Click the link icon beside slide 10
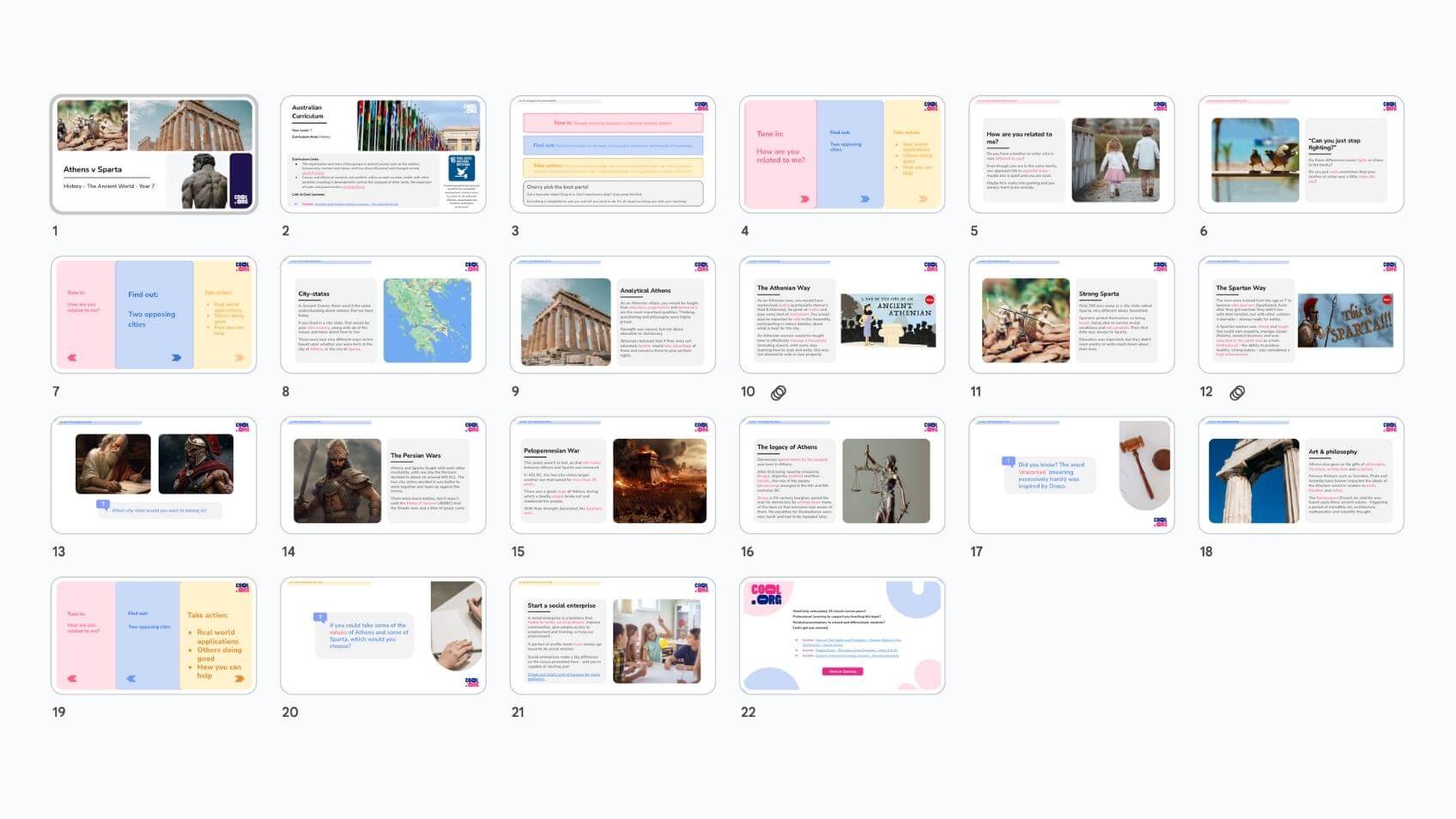 click(778, 392)
